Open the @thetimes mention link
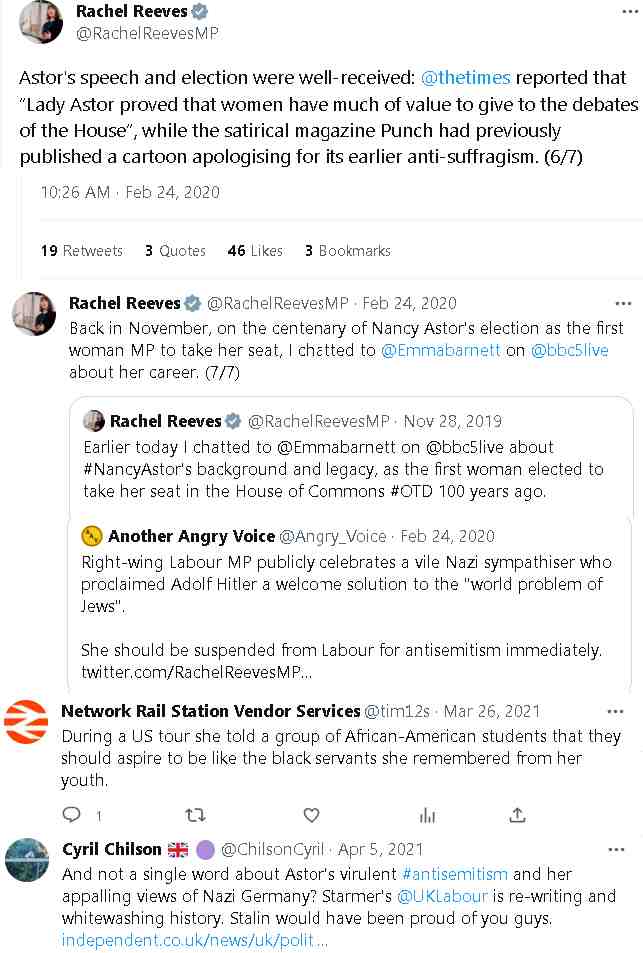Viewport: 643px width, 953px height. pos(466,78)
